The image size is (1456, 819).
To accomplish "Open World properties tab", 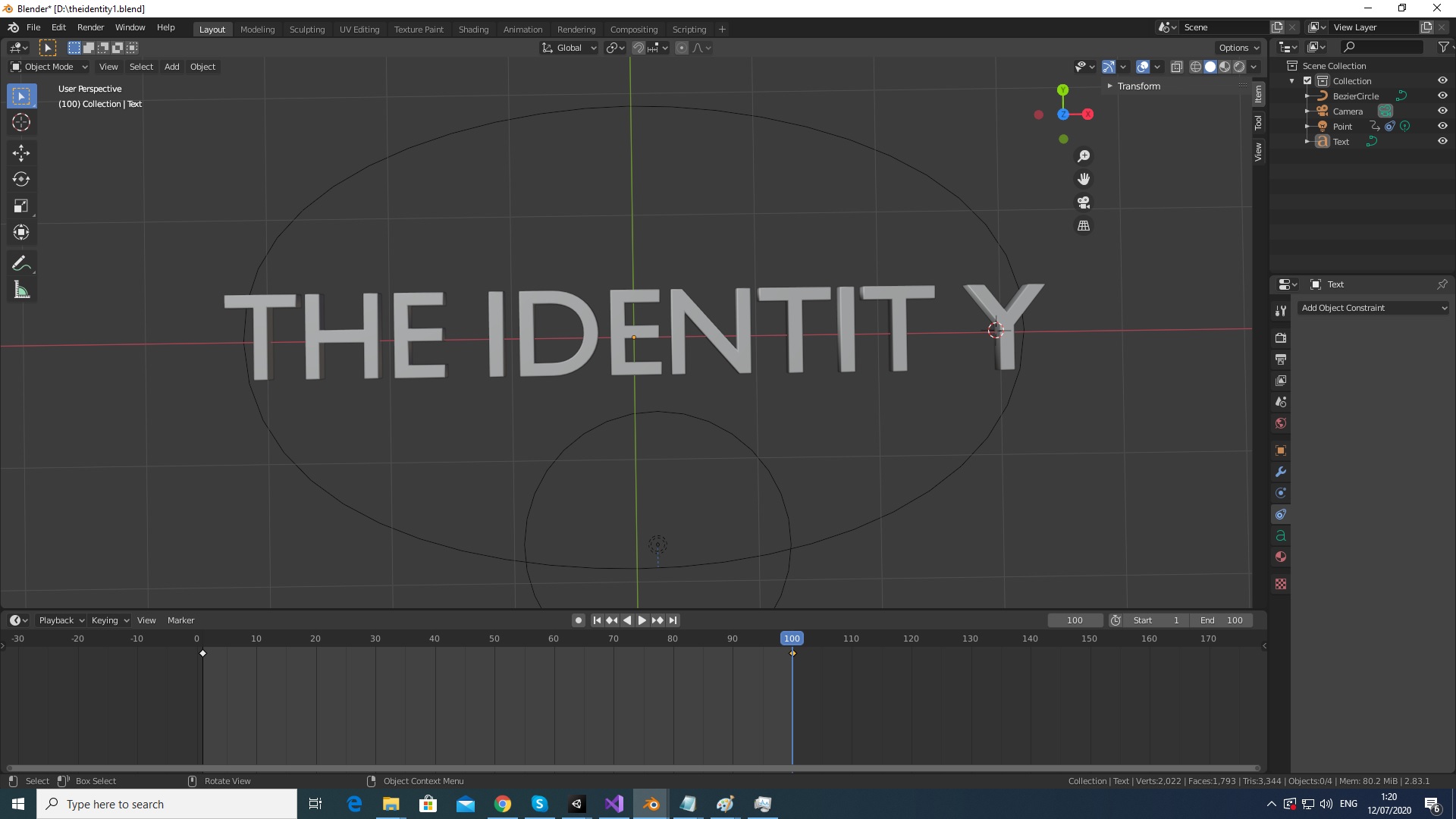I will click(1281, 423).
